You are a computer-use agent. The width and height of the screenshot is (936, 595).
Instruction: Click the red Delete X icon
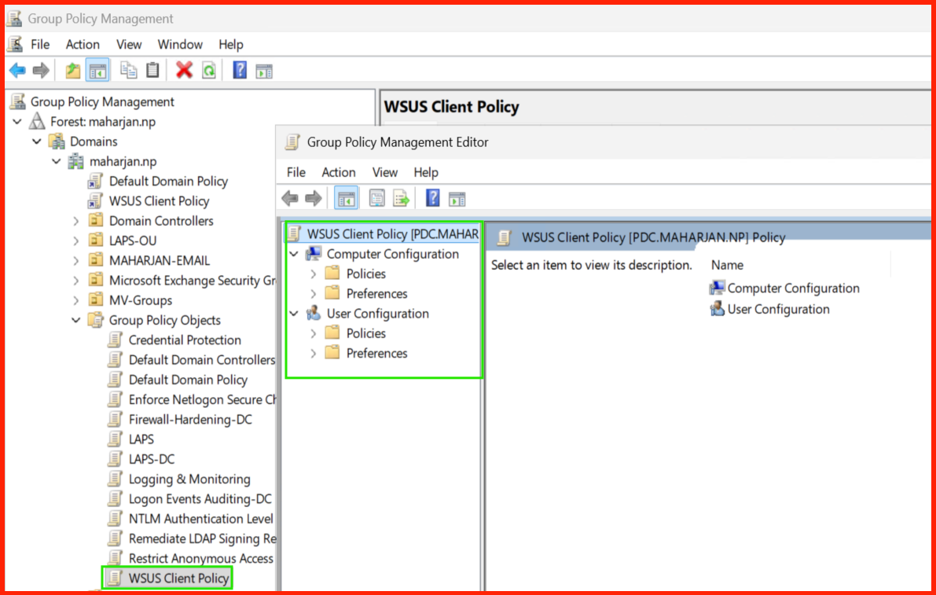pos(184,70)
